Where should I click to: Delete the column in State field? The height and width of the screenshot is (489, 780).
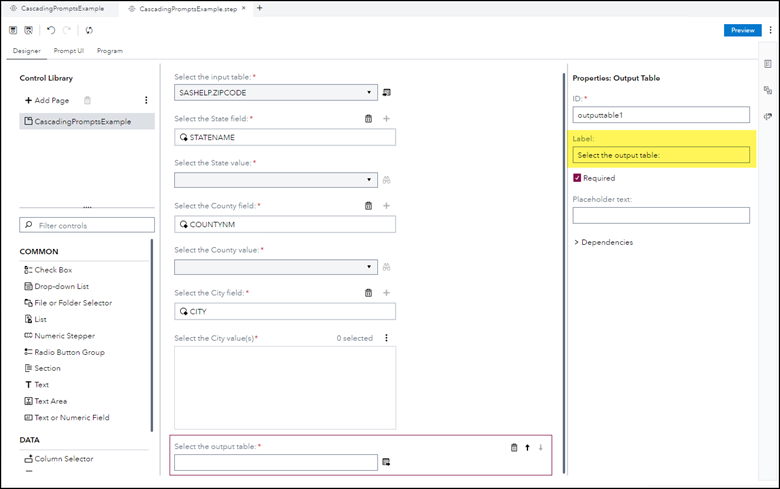point(369,118)
